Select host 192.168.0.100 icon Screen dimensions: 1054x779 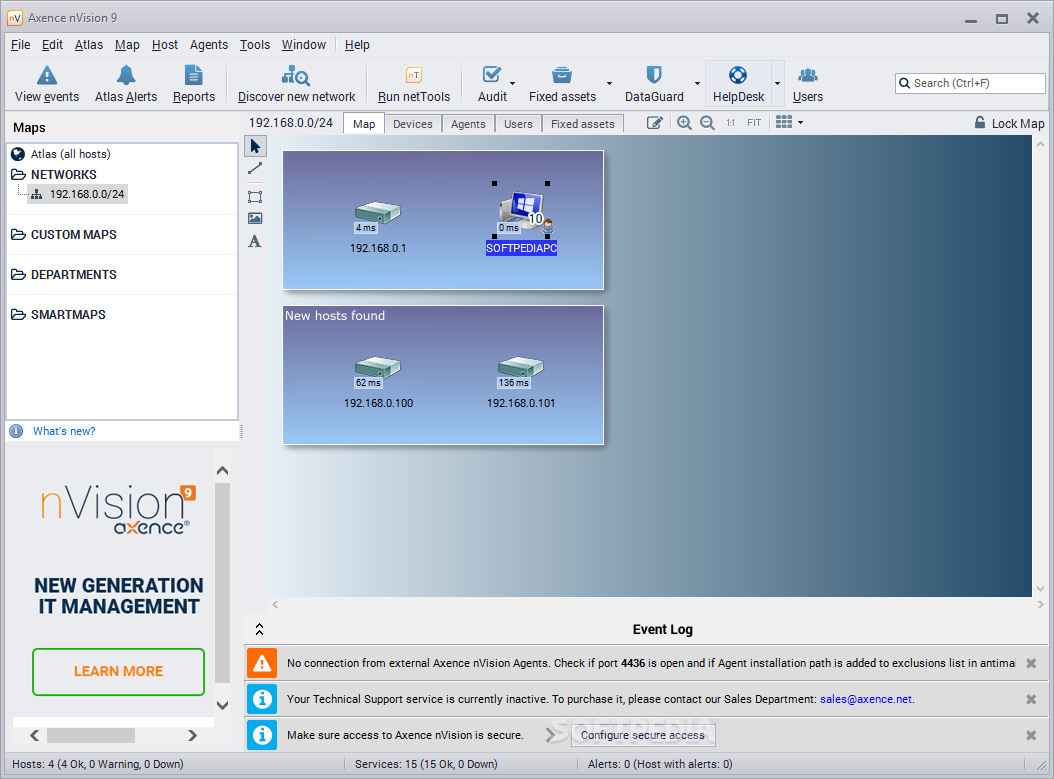point(378,368)
